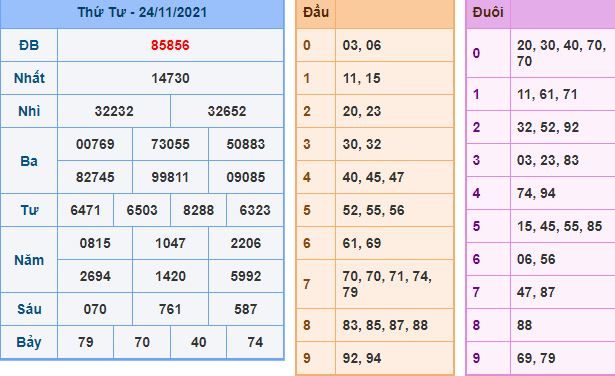The height and width of the screenshot is (376, 615).
Task: Click Đầu row 9 values 92, 94
Action: point(362,358)
